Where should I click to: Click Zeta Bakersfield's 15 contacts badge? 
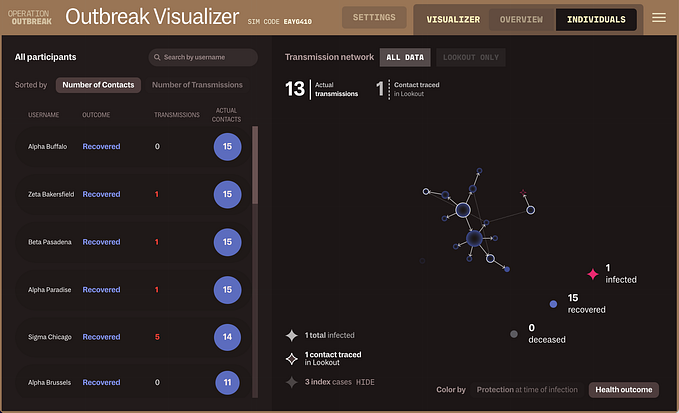click(227, 194)
